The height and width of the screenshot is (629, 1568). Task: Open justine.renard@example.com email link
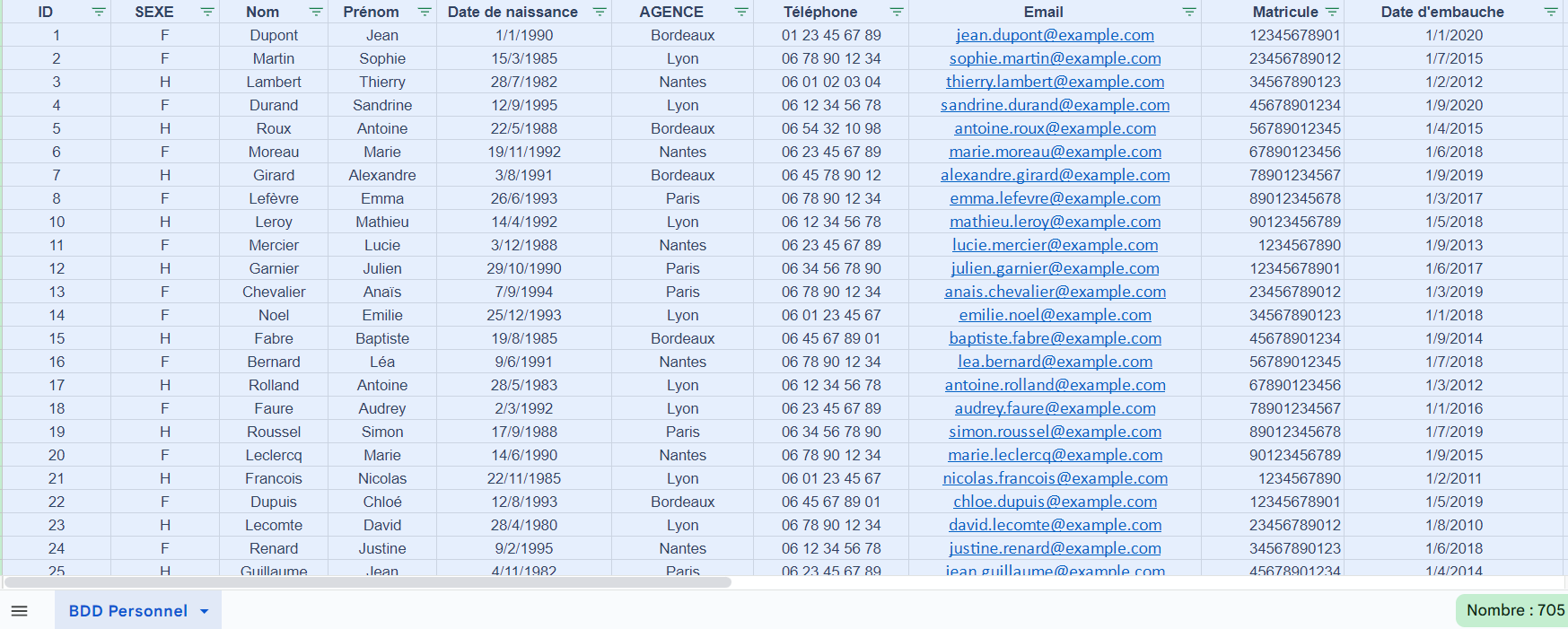point(1055,548)
